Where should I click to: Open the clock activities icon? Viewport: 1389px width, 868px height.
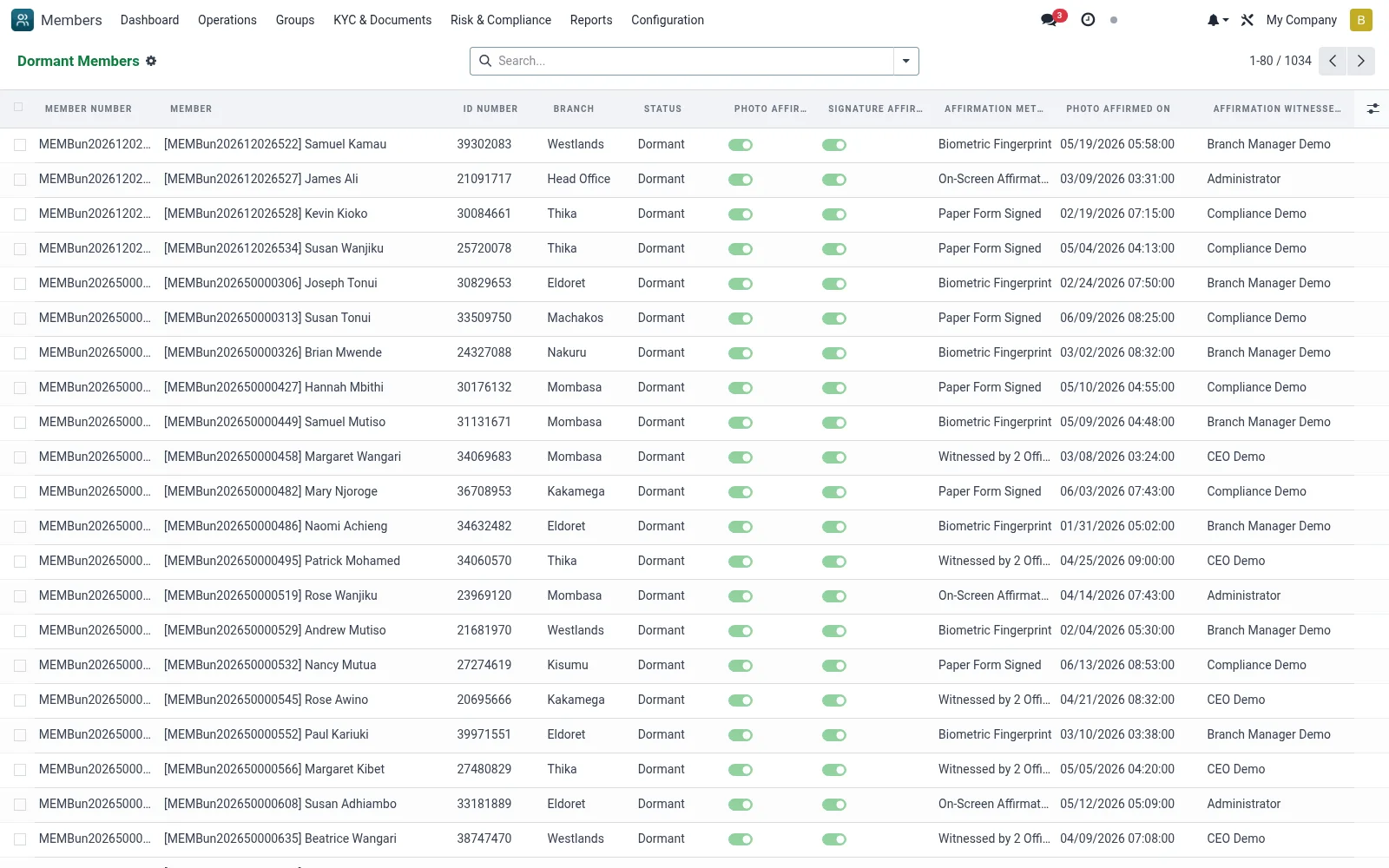[1088, 20]
